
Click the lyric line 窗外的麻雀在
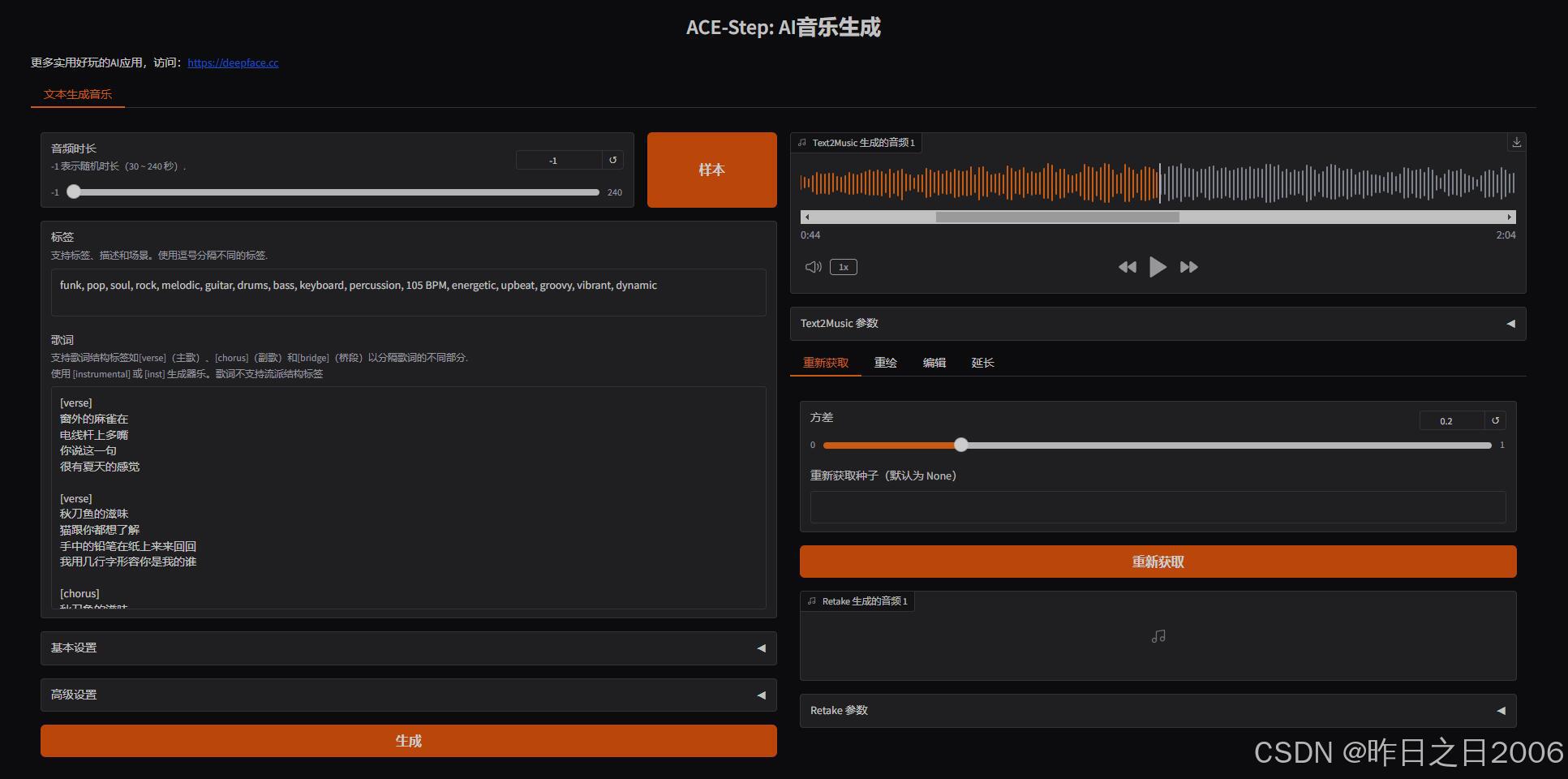click(94, 419)
